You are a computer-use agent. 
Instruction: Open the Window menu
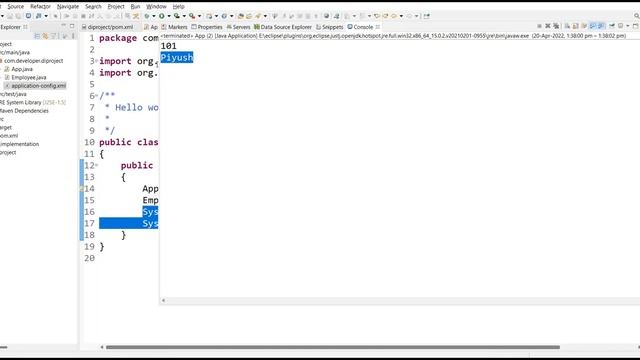[x=156, y=7]
